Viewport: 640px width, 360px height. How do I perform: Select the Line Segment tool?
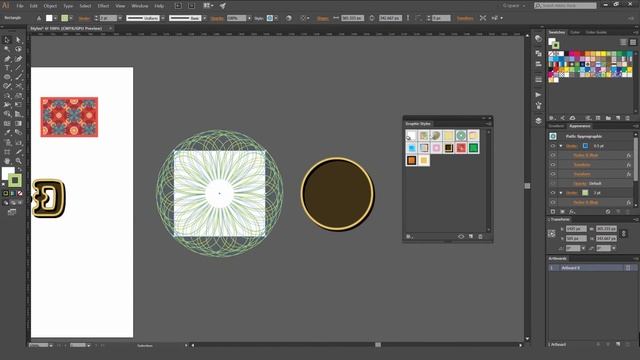point(18,68)
